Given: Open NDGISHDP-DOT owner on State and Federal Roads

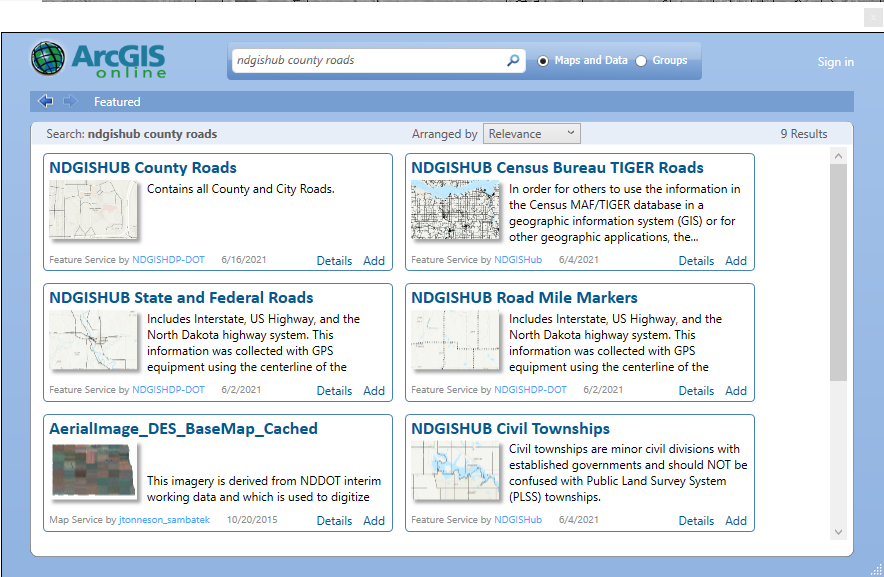Looking at the screenshot, I should coord(168,389).
